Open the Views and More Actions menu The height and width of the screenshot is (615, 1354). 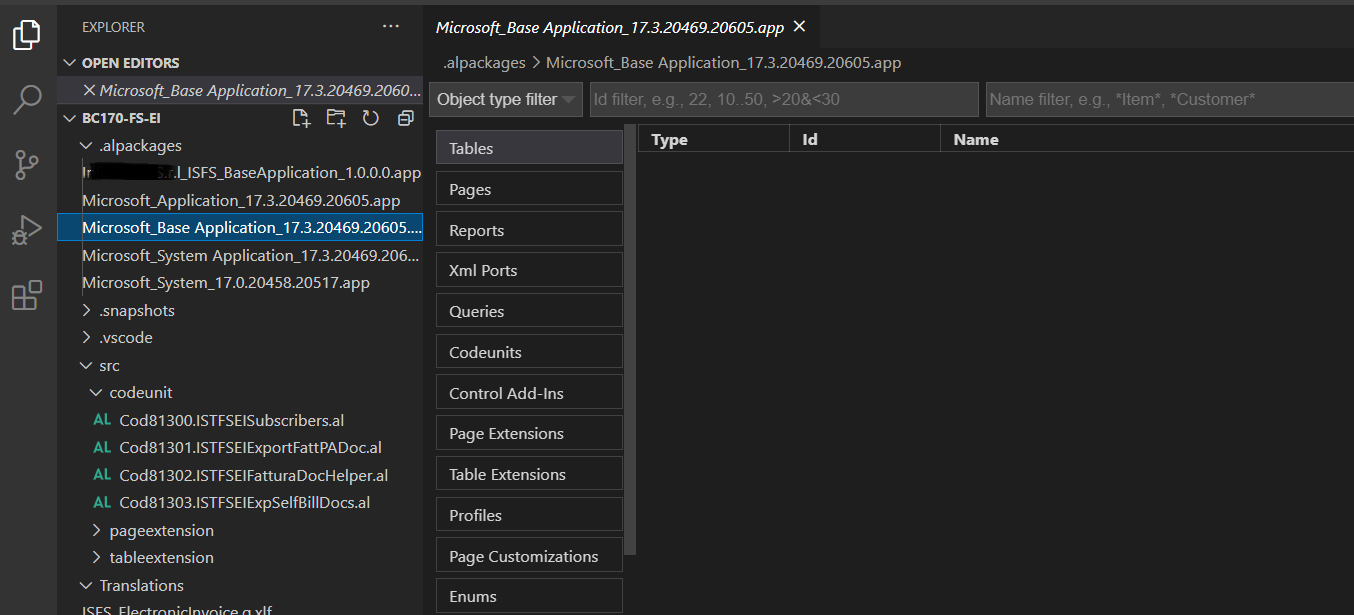(x=390, y=26)
